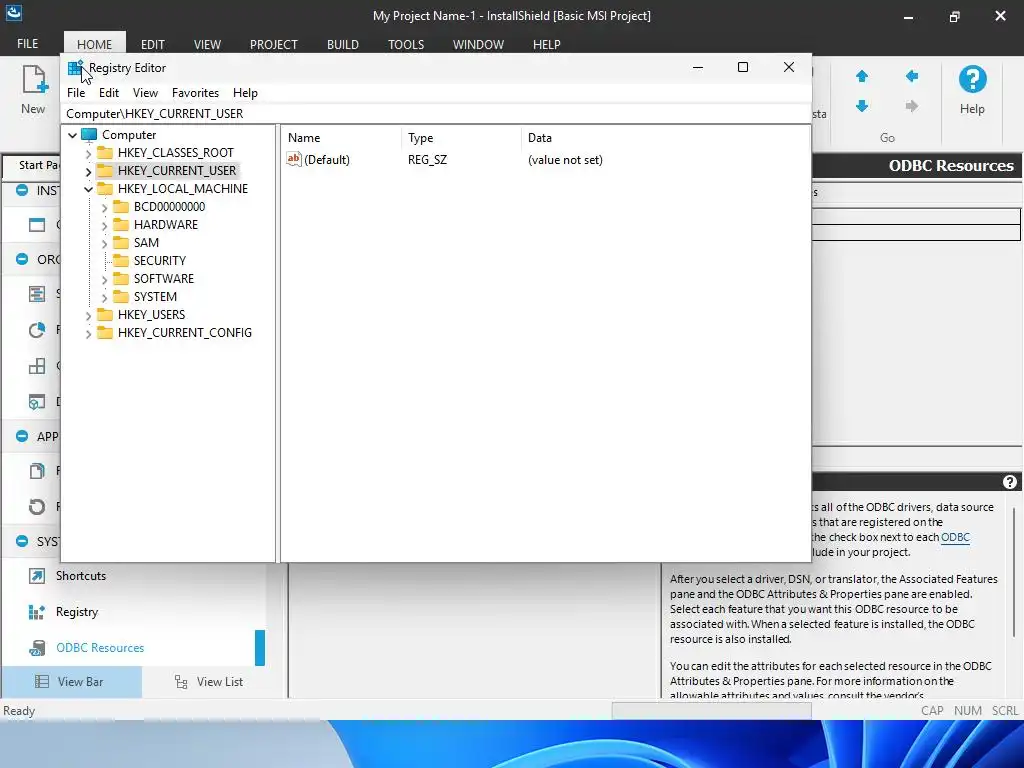The height and width of the screenshot is (768, 1024).
Task: Open InstallShield FILE tab
Action: coord(27,44)
